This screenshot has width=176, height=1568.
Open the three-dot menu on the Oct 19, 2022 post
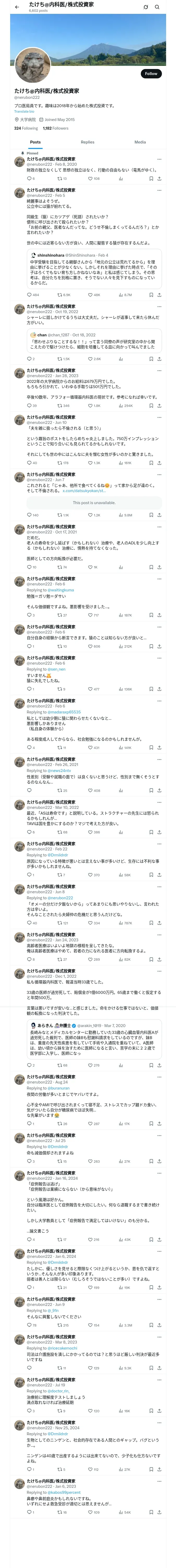tap(159, 307)
